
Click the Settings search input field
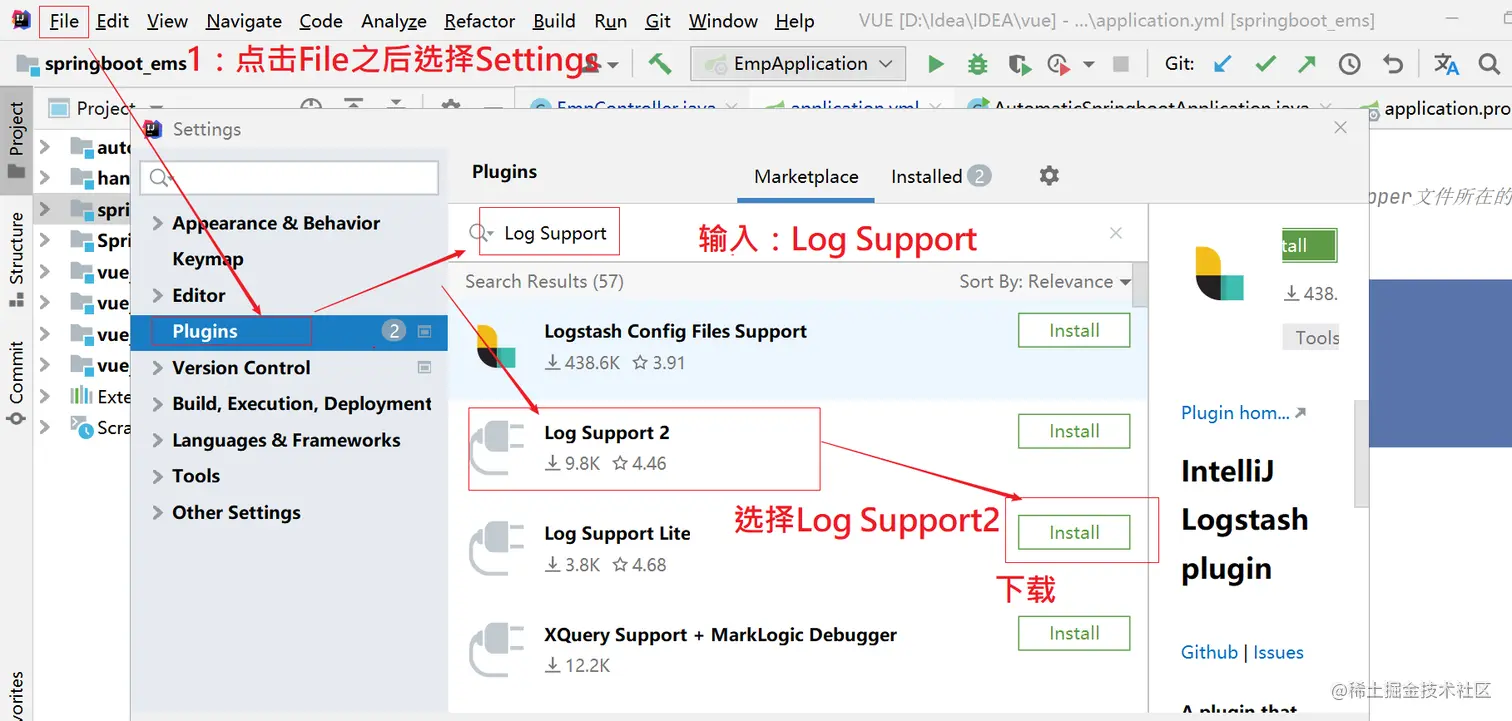pos(289,178)
